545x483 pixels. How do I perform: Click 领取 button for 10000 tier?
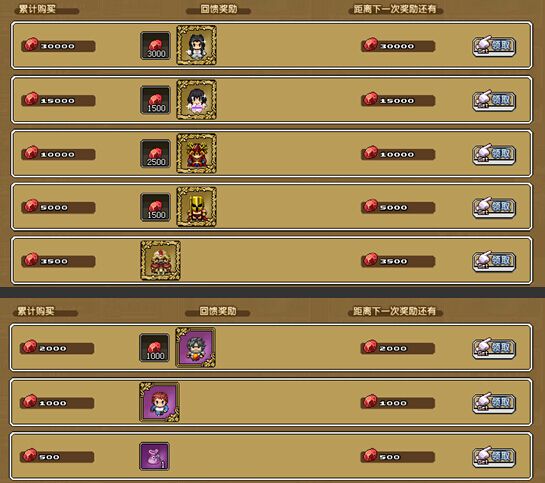click(494, 154)
